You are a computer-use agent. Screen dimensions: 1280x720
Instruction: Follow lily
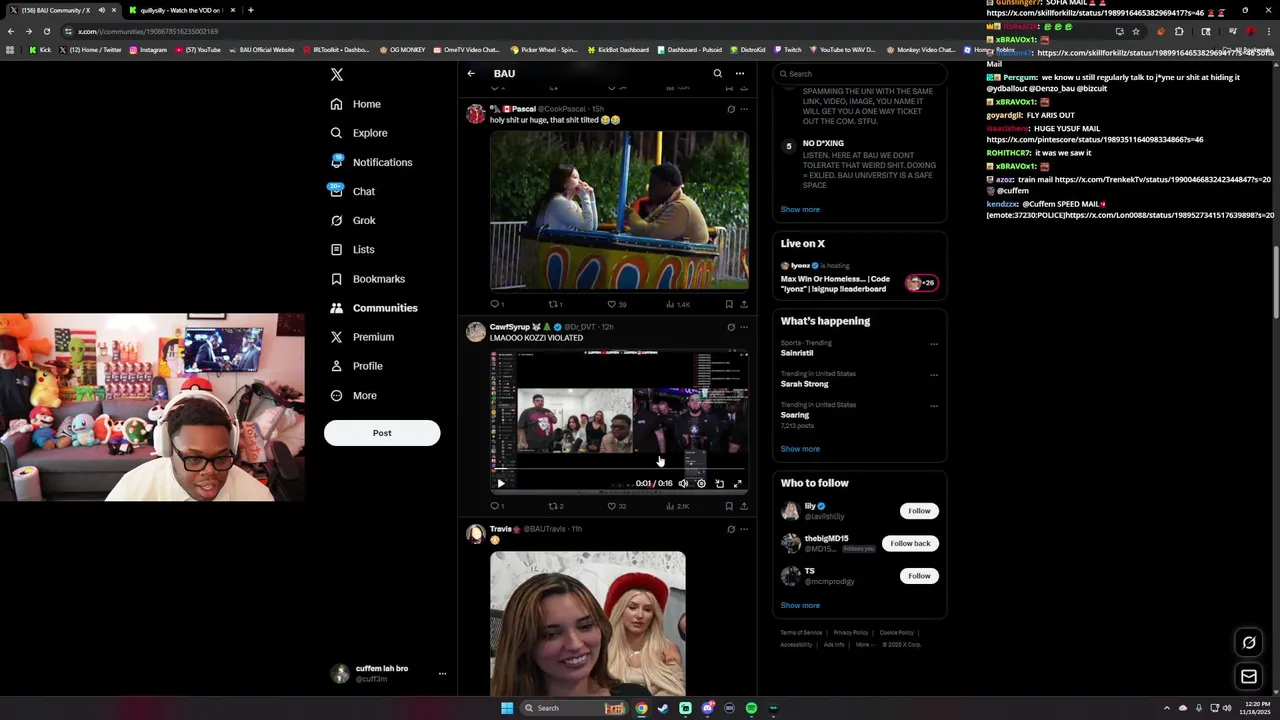(919, 511)
